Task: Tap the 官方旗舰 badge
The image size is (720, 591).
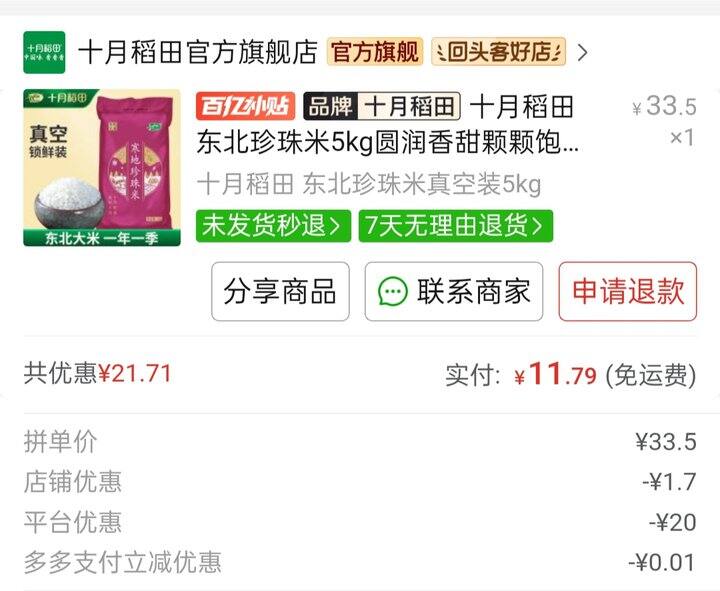Action: tap(375, 51)
